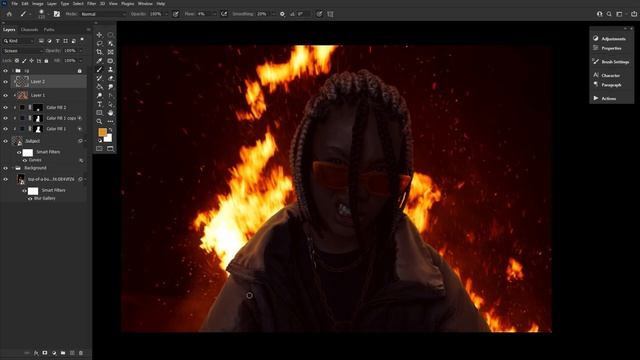The height and width of the screenshot is (360, 640).
Task: Open the workspace switcher icon
Action: point(619,14)
